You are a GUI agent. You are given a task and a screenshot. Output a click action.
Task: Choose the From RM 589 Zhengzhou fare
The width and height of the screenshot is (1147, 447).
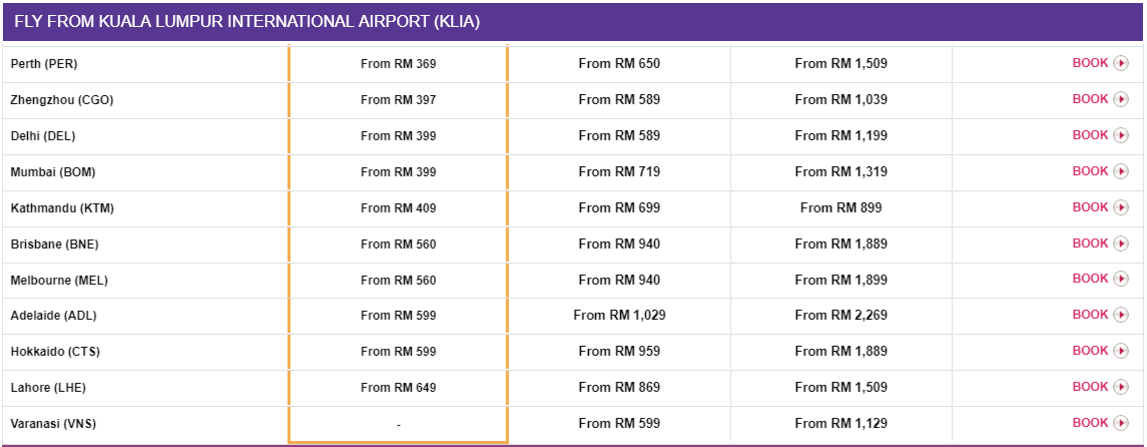[619, 100]
